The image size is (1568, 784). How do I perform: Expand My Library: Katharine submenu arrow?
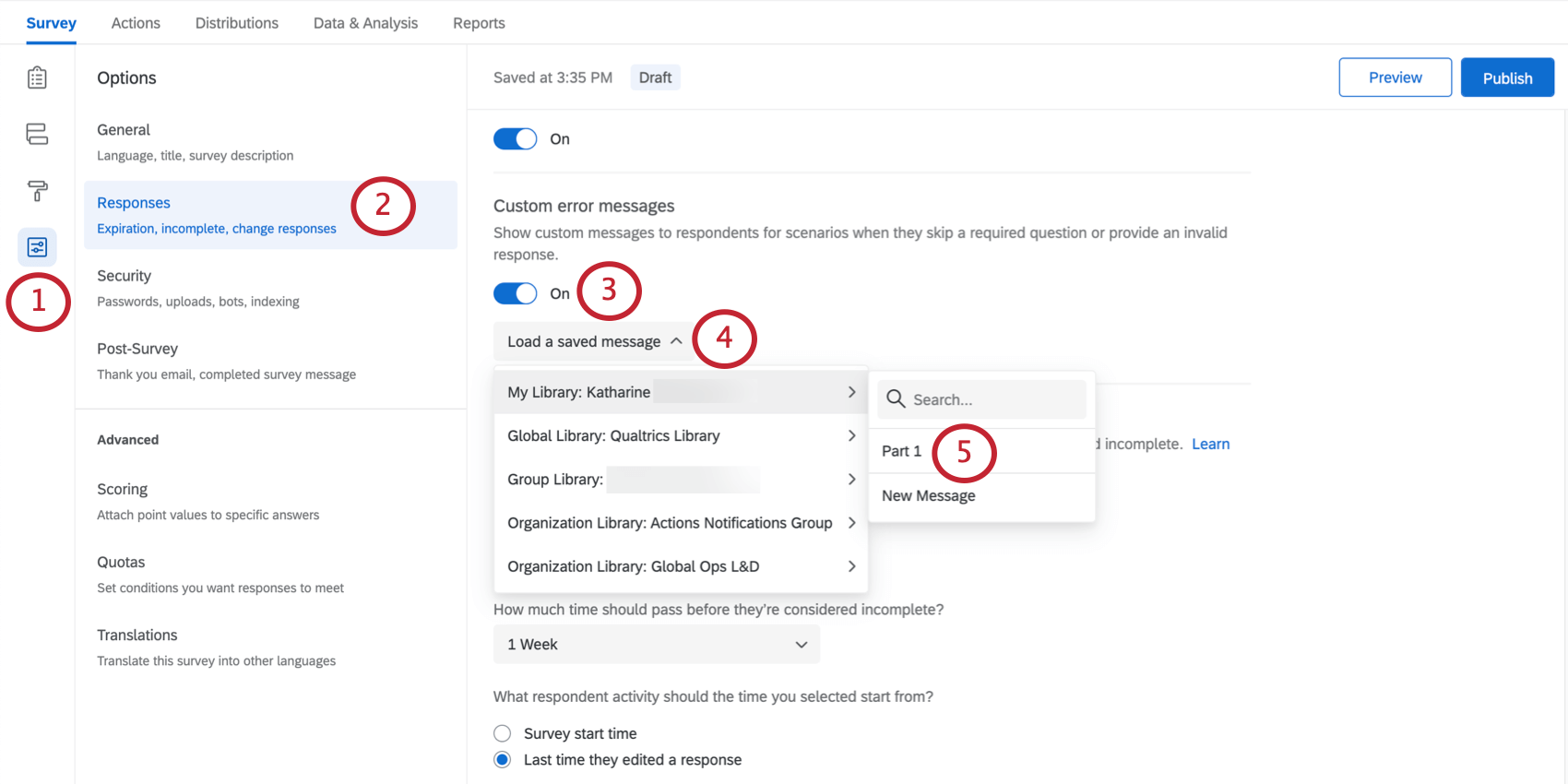coord(851,392)
